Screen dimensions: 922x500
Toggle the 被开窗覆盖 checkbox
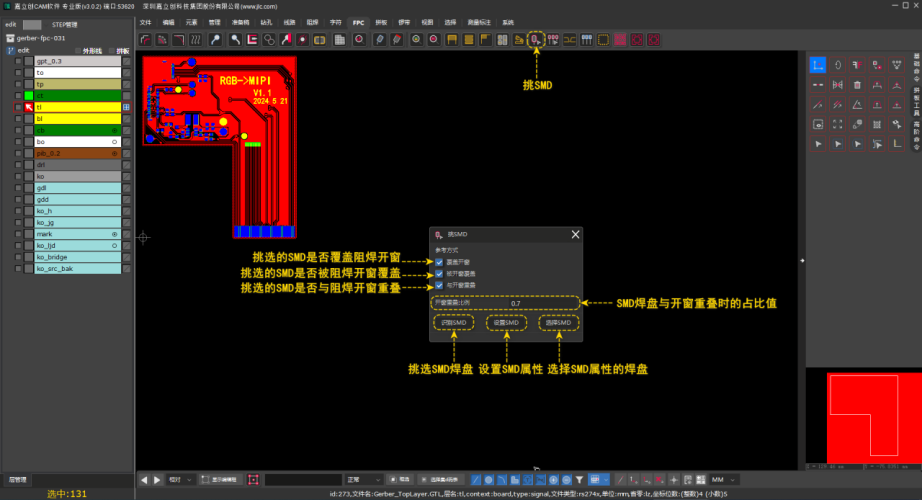click(439, 274)
